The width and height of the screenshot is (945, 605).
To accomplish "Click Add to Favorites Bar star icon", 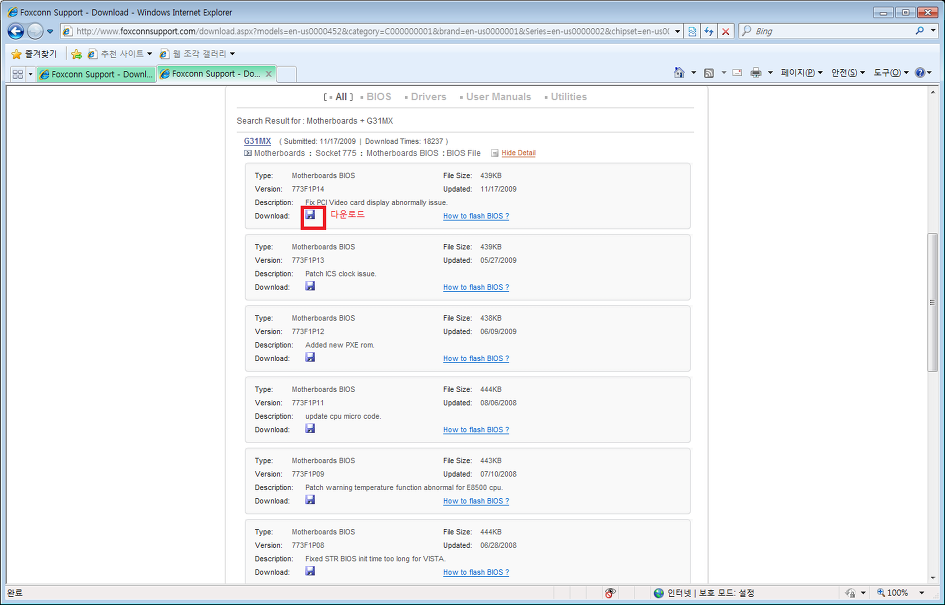I will coord(77,54).
